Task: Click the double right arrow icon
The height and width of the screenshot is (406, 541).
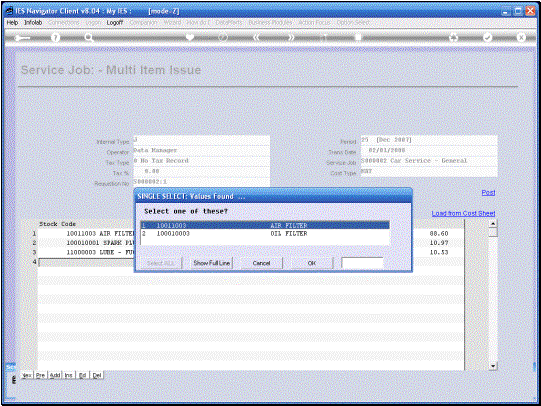Action: pos(291,37)
